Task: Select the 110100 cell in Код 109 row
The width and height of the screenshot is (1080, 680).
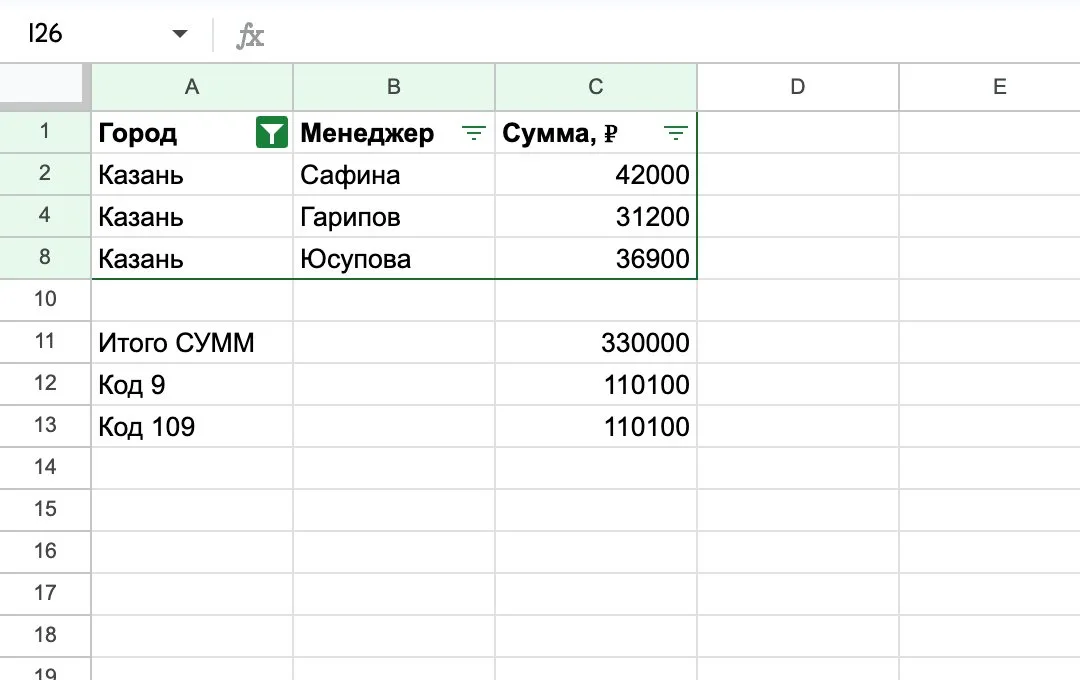Action: pyautogui.click(x=596, y=426)
